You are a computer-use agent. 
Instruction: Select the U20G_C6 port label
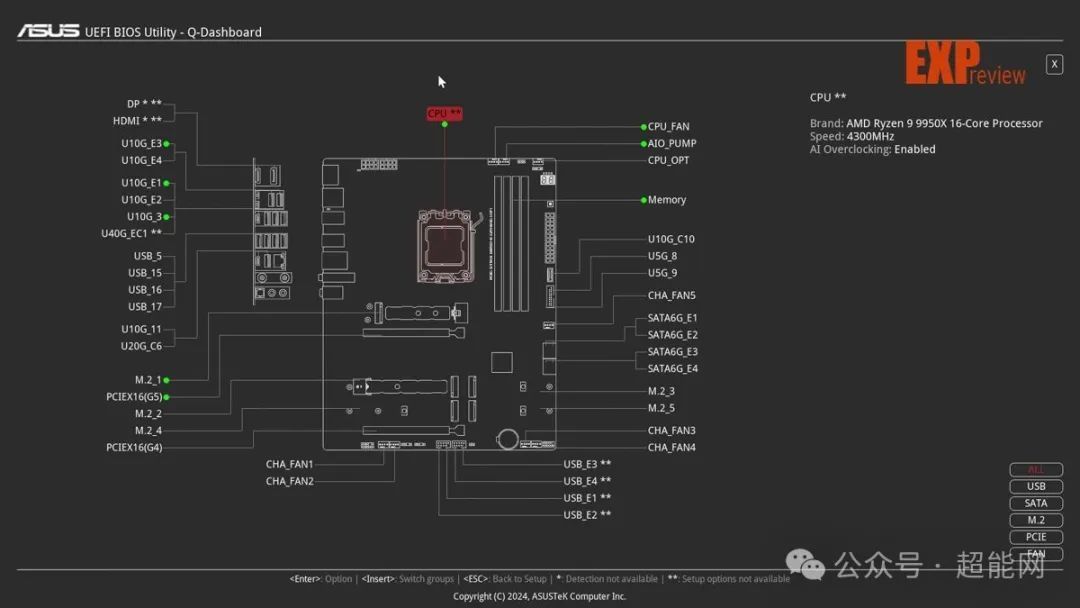tap(141, 346)
